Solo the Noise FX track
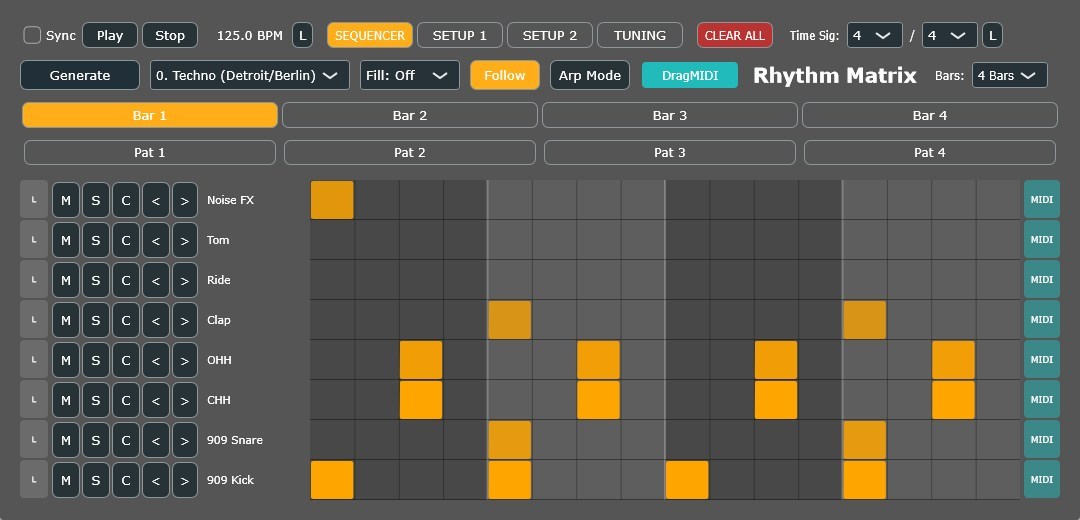This screenshot has width=1080, height=520. pos(96,200)
